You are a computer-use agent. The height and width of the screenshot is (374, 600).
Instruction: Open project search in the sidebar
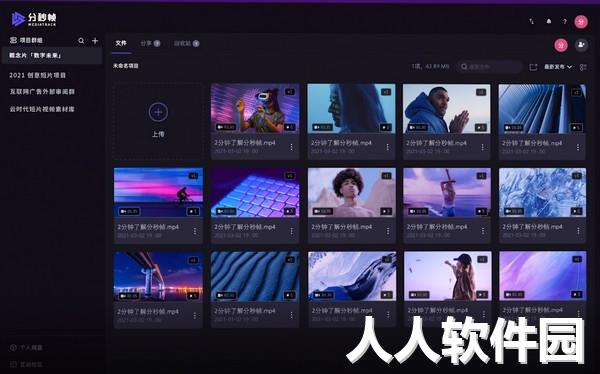(x=81, y=41)
